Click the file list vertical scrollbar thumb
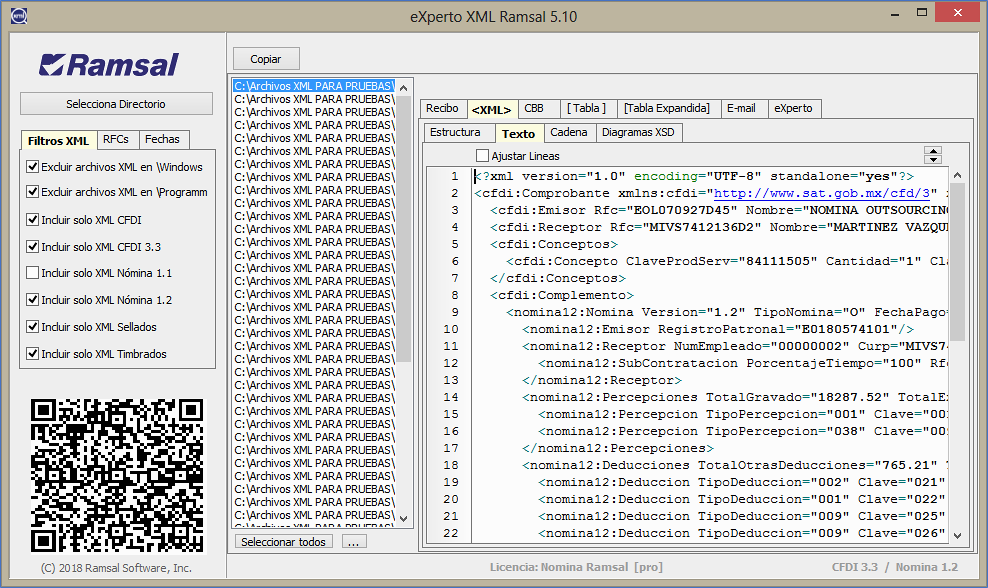988x588 pixels. pos(404,229)
